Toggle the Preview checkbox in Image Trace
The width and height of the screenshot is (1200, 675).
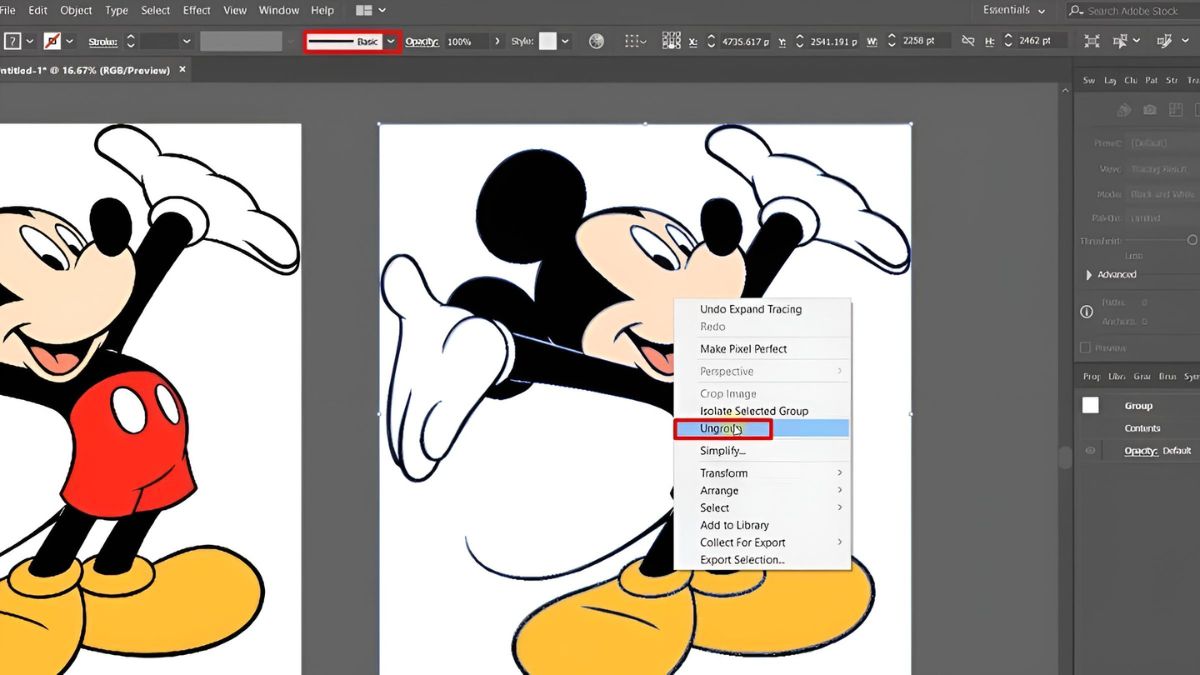click(1085, 348)
